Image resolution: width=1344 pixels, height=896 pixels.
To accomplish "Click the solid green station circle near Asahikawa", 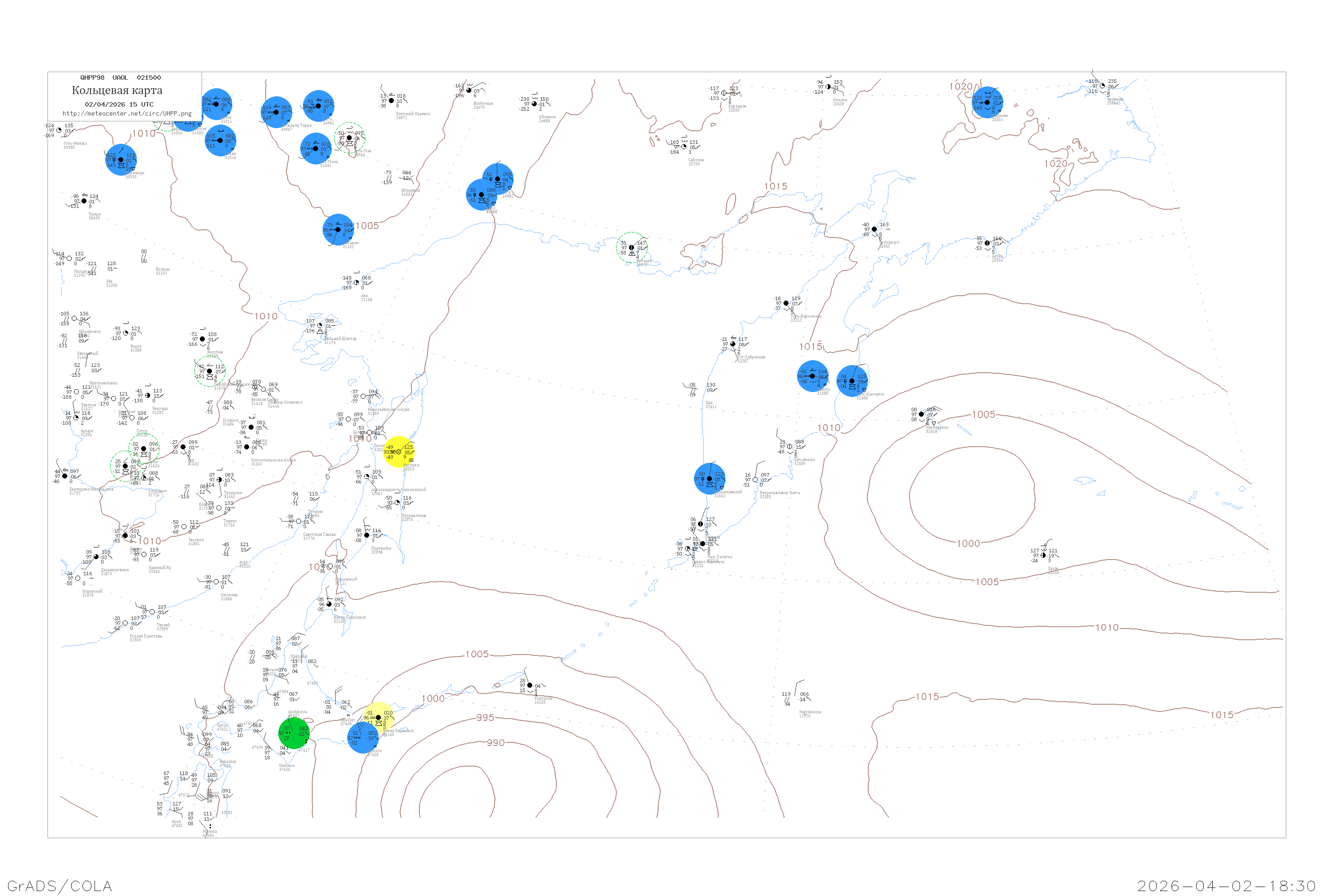I will tap(294, 734).
